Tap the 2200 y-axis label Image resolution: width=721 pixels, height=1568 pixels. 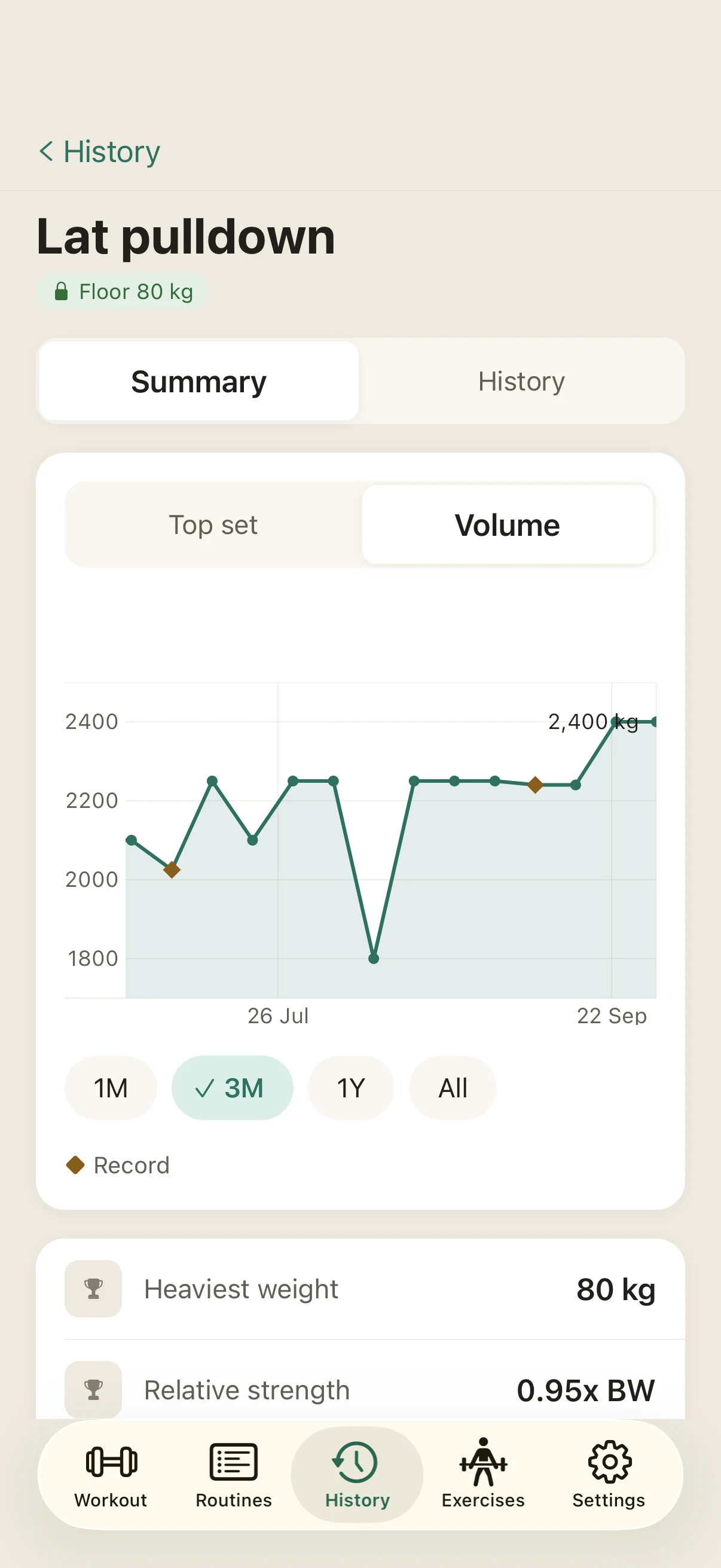pos(92,801)
